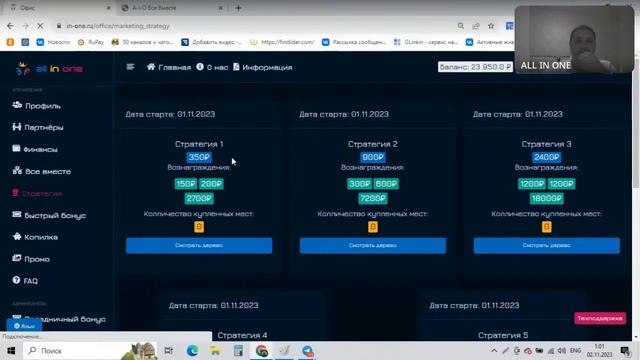
Task: Click the 7200₽ reward badge
Action: (x=373, y=199)
